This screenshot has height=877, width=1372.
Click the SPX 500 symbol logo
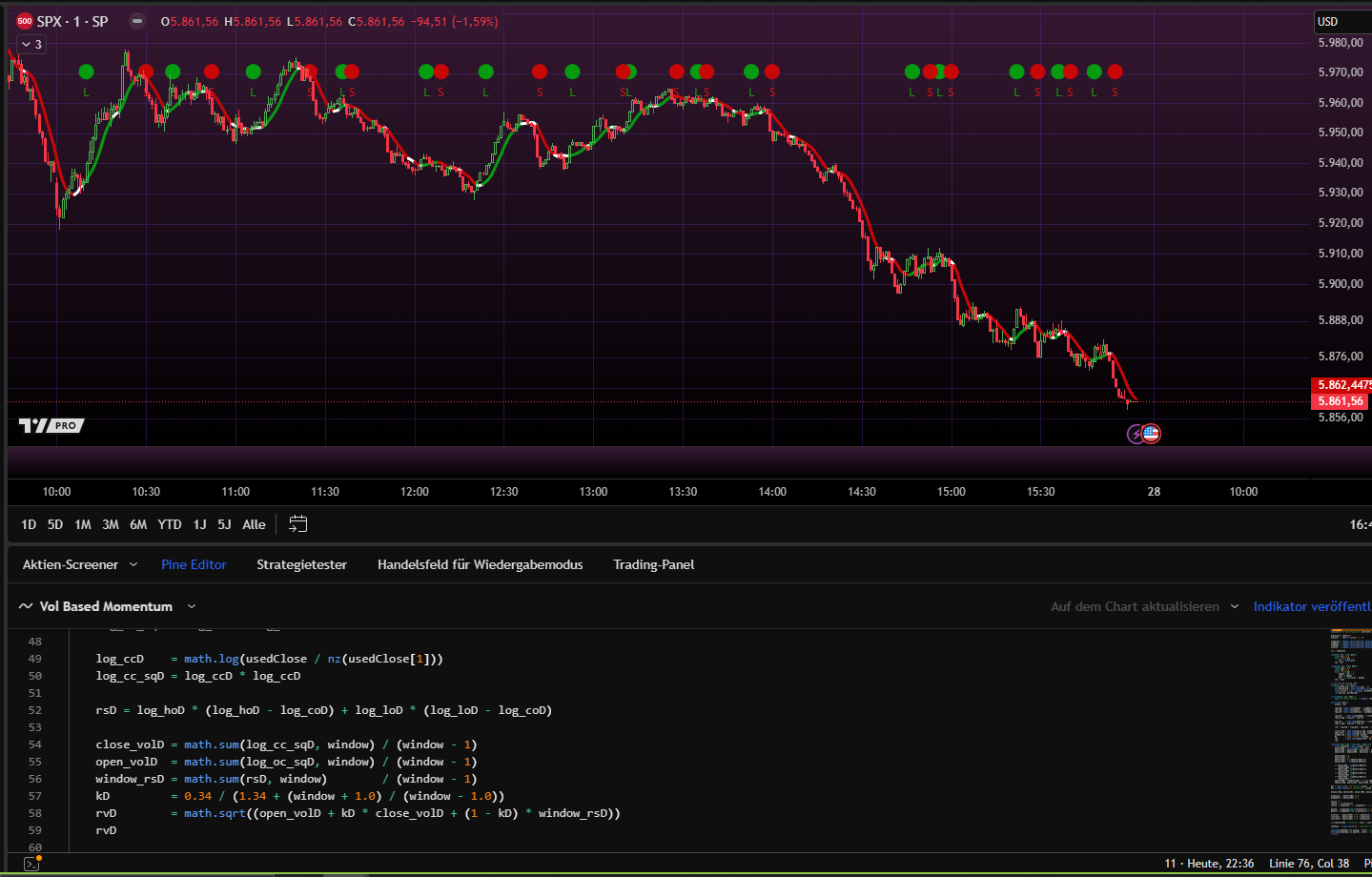pos(25,21)
